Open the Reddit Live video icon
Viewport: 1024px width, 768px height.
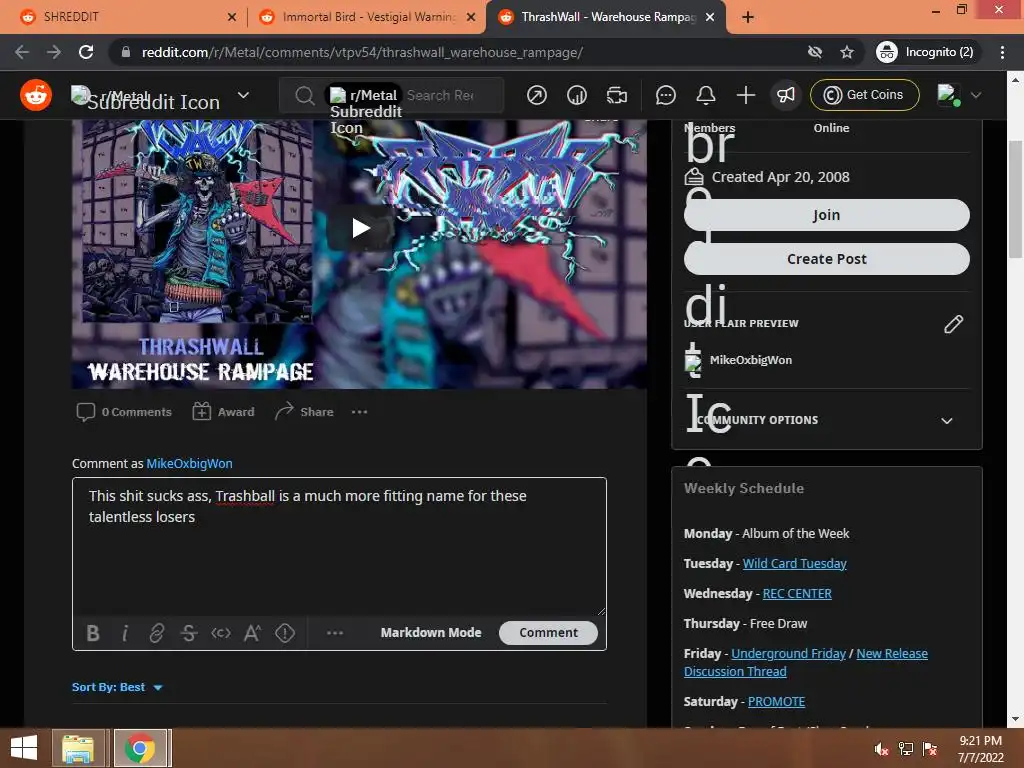(616, 95)
